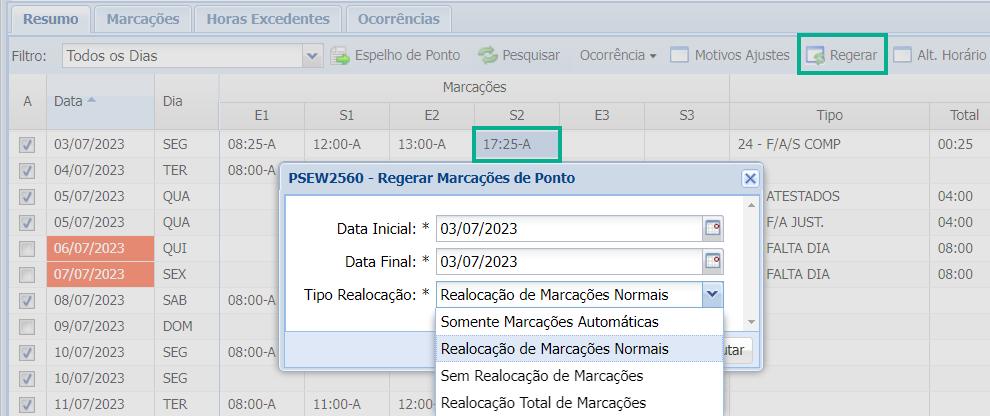Select Sem Realocação de Marcações option
This screenshot has width=990, height=416.
point(579,376)
